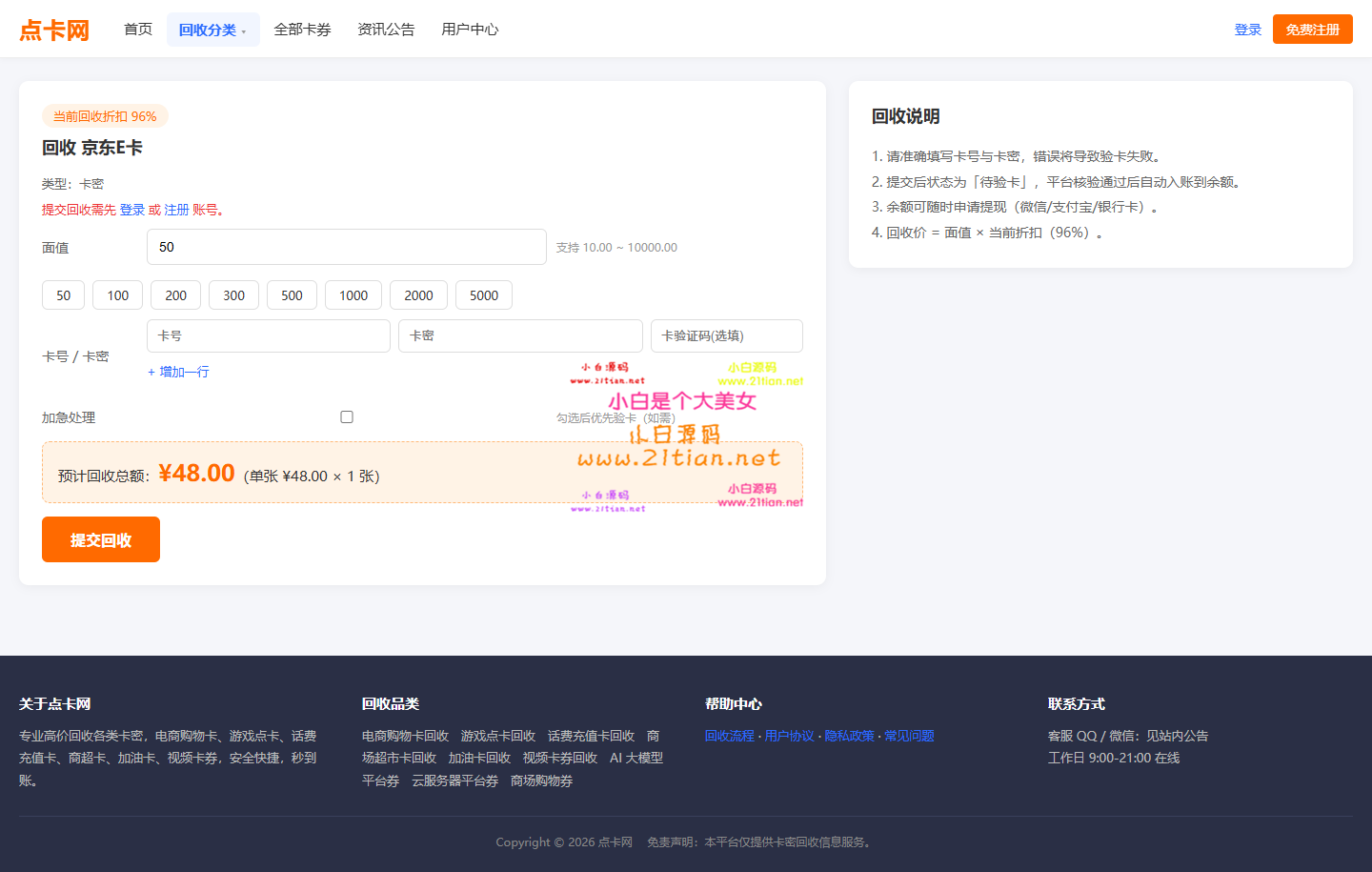Focus the 面值 amount input field

[347, 247]
